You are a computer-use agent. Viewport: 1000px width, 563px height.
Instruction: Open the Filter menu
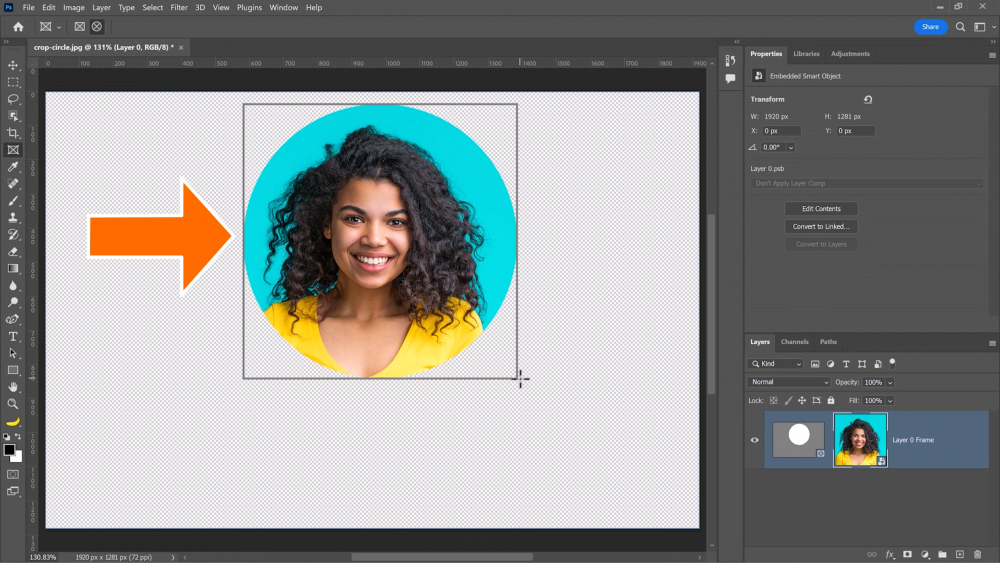[179, 8]
